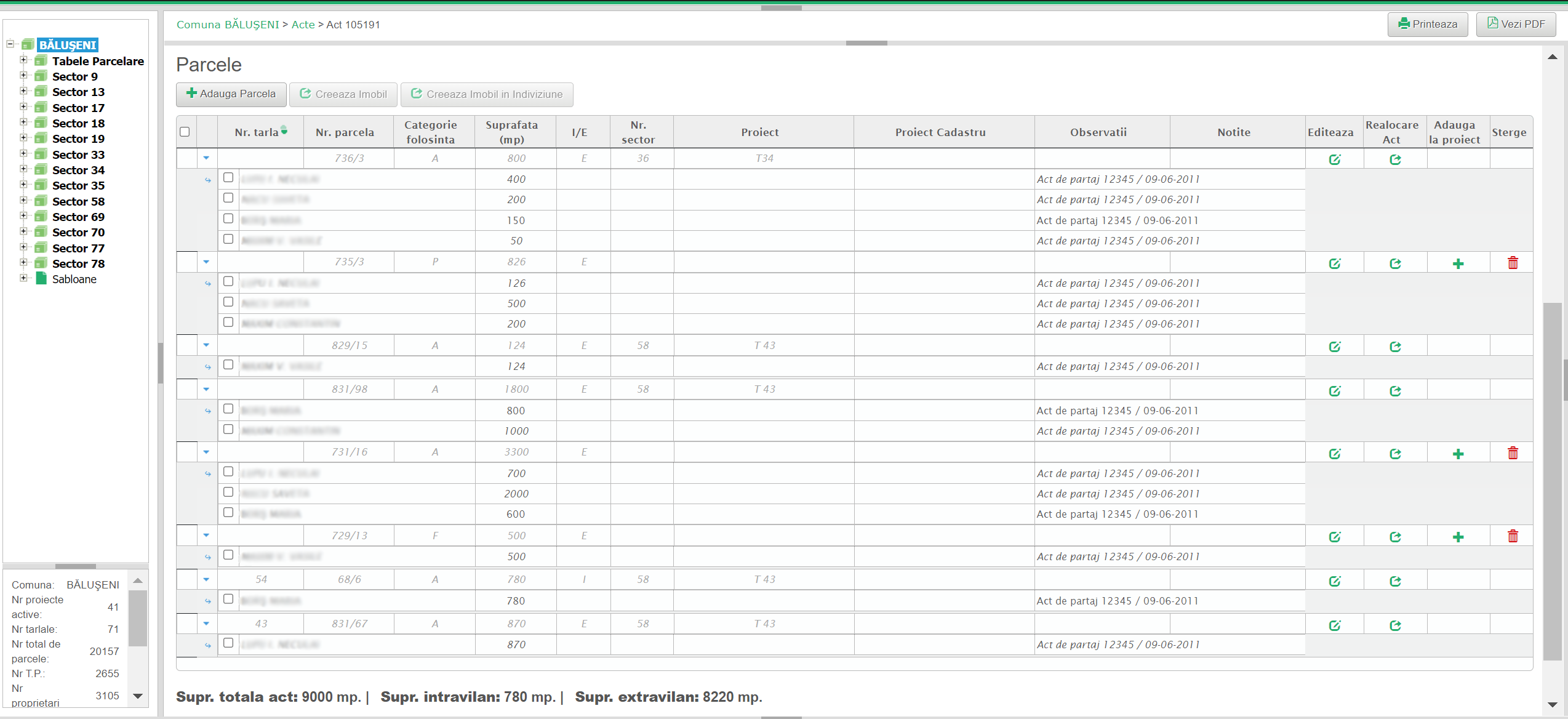The height and width of the screenshot is (719, 1568).
Task: Click green plus icon for parcel 735/3
Action: (1458, 264)
